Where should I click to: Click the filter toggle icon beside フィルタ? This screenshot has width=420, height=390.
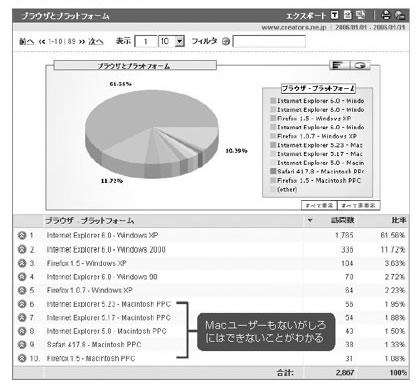(226, 42)
